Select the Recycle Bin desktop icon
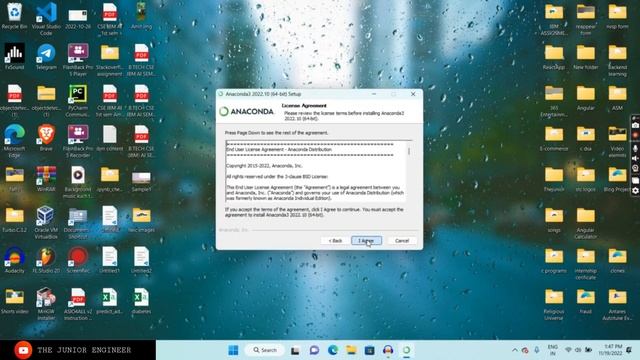Screen dimensions: 640x360 [x=14, y=17]
